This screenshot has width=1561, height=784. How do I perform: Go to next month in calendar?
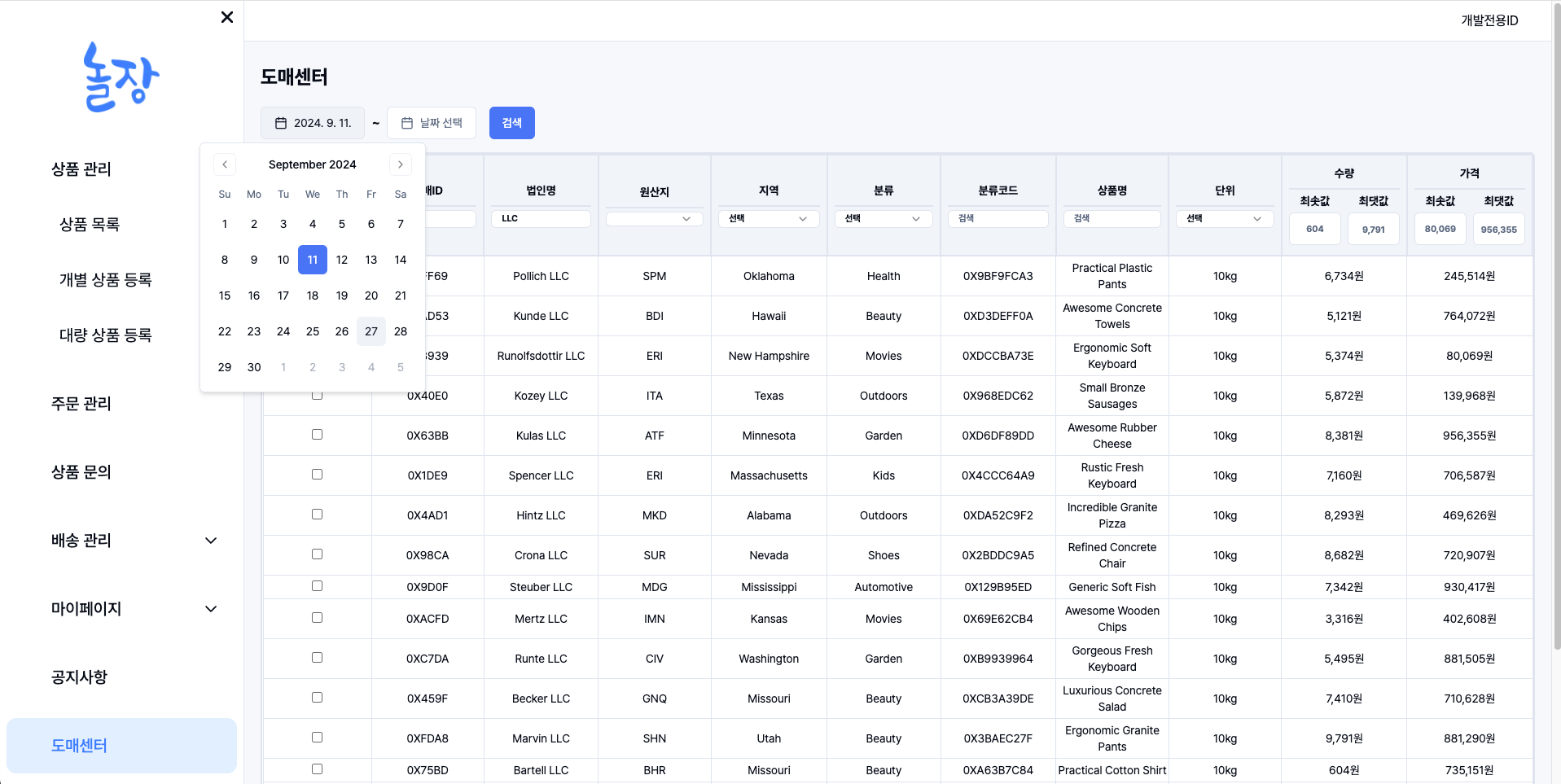pos(400,164)
